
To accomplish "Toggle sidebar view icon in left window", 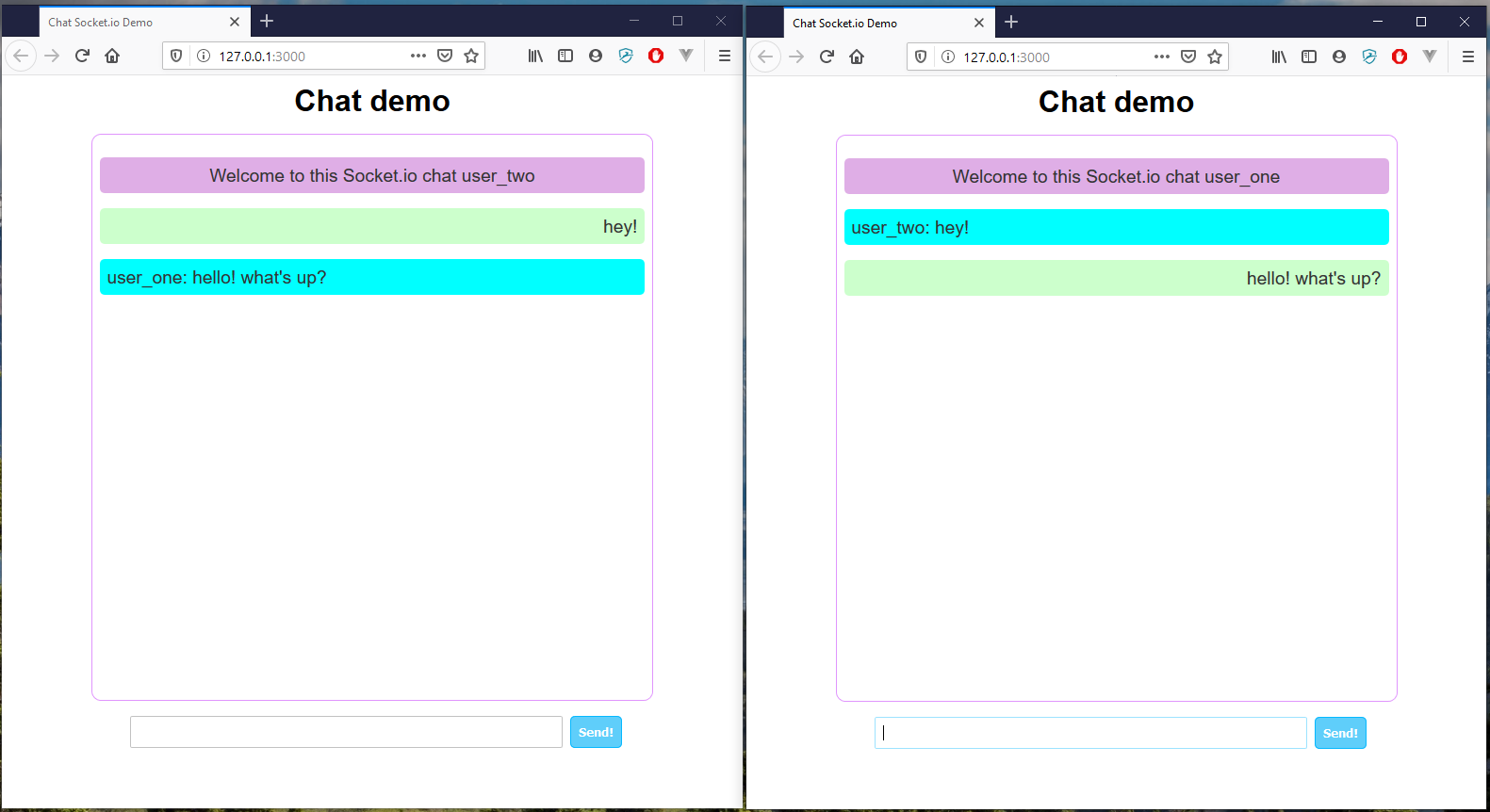I will (565, 56).
